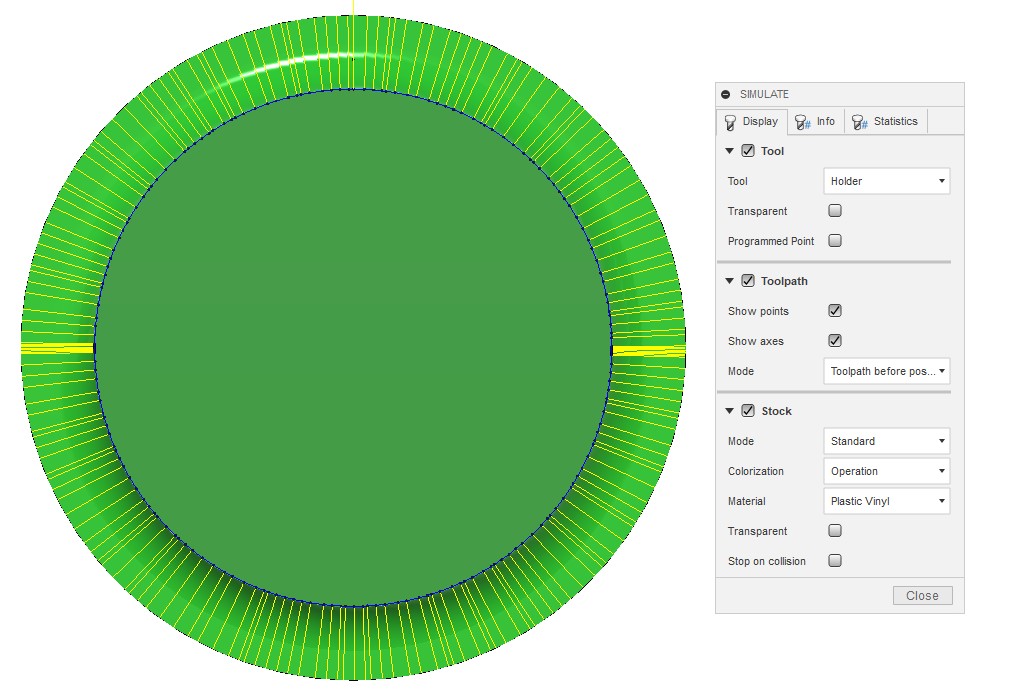The image size is (1029, 690).
Task: Click the Close button
Action: coord(922,595)
